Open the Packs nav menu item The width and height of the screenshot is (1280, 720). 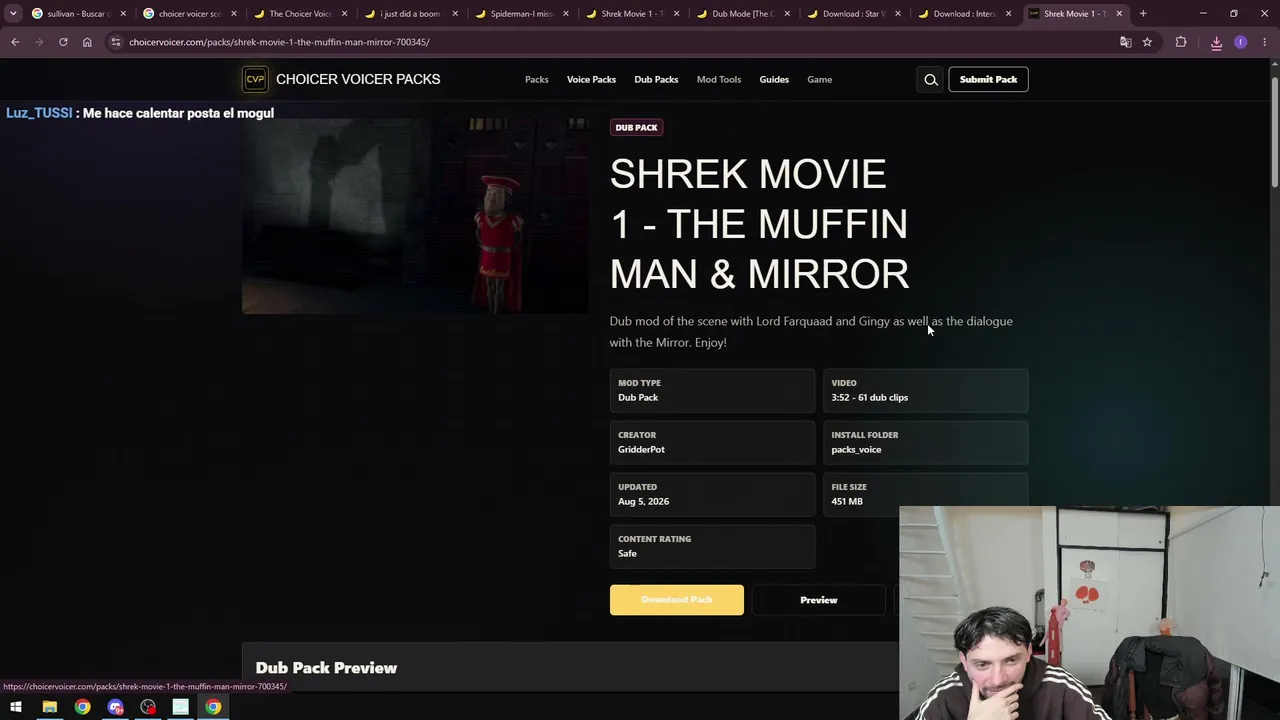[x=537, y=80]
